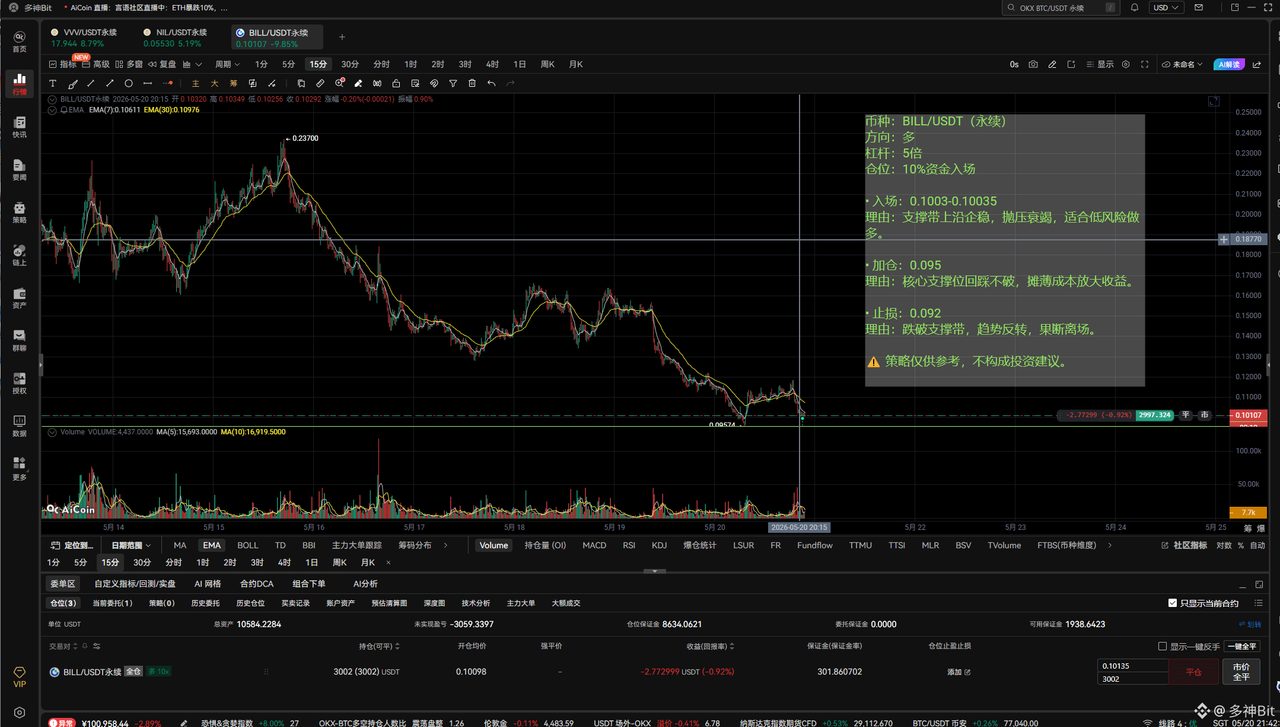Open the 历史委托 tab

[206, 603]
